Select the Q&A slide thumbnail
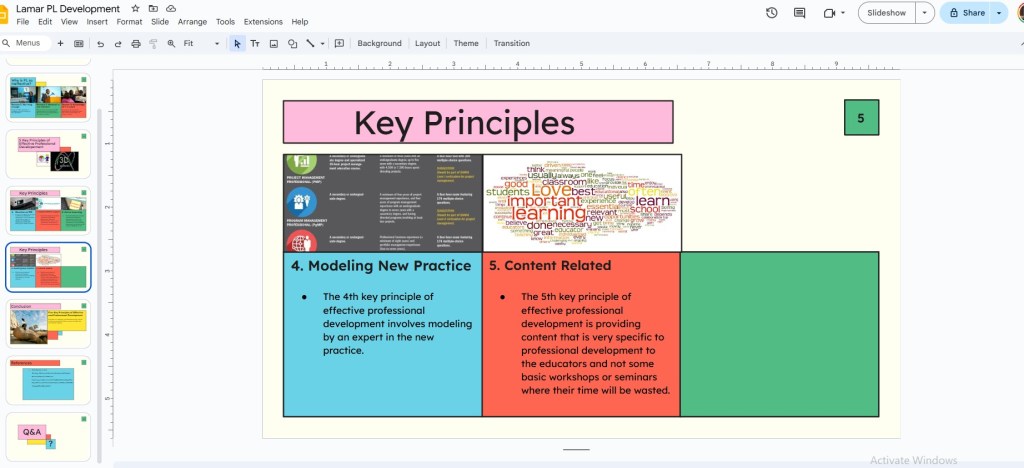The height and width of the screenshot is (468, 1024). (x=49, y=437)
